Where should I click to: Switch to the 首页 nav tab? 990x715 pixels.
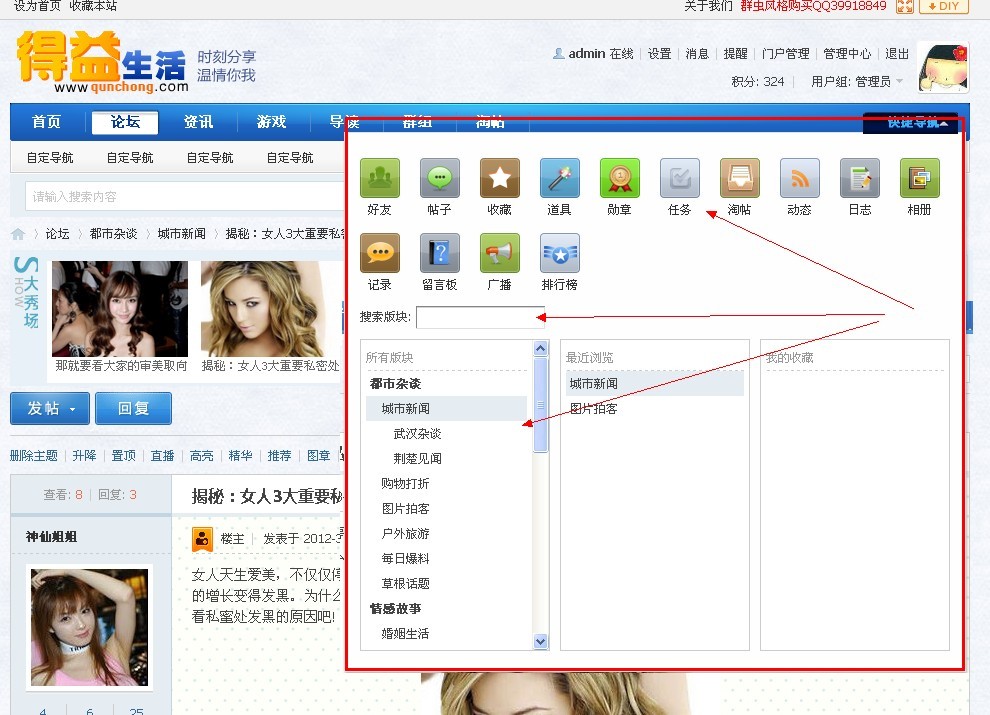pos(46,121)
